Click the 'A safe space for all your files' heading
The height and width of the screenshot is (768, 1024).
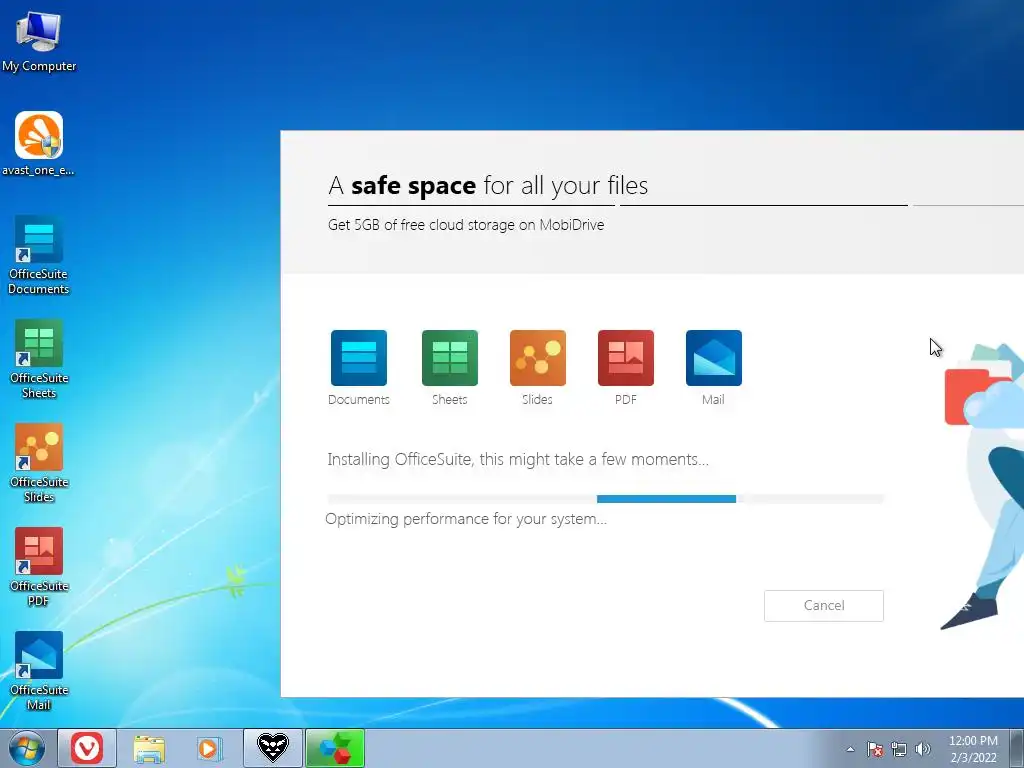point(488,185)
